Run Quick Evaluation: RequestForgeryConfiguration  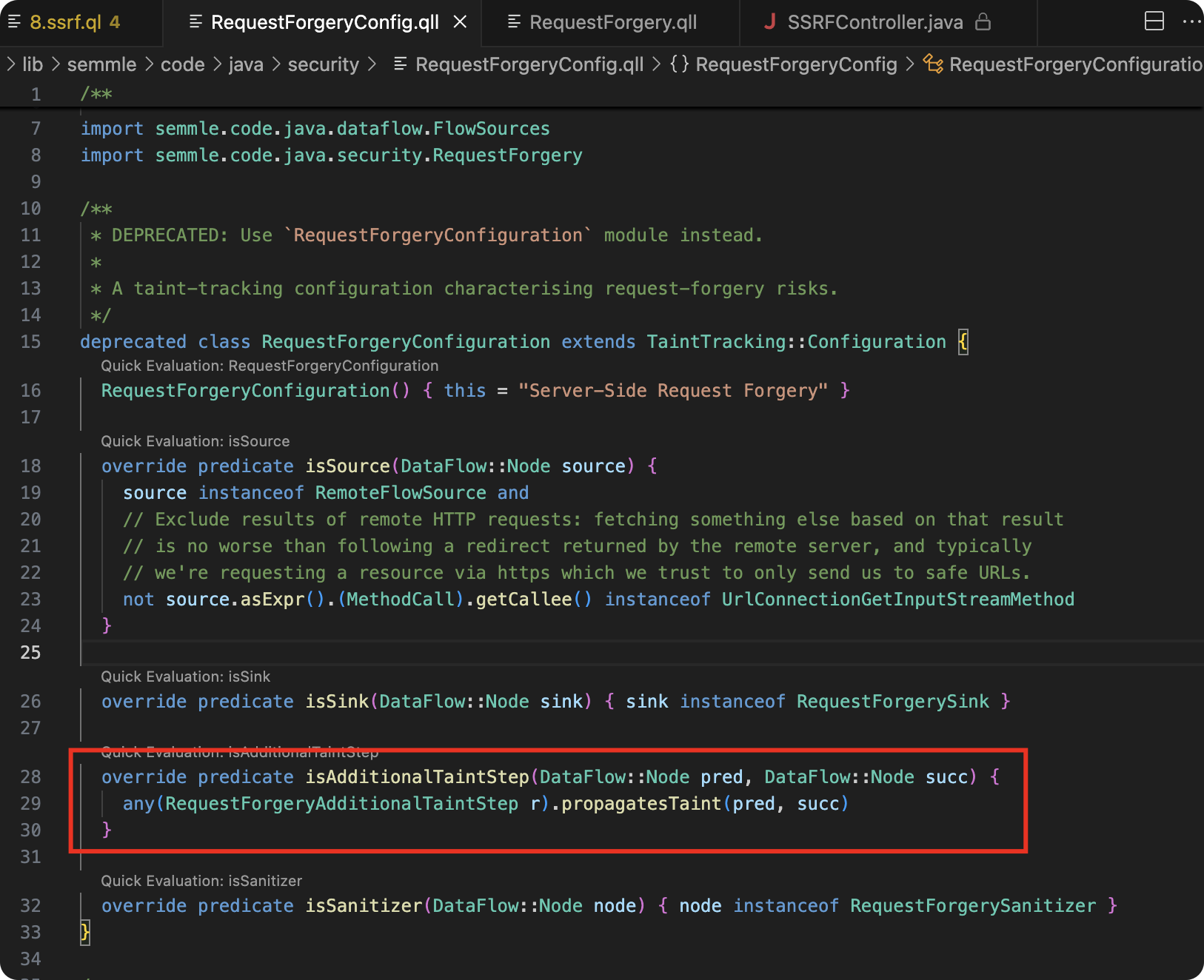270,366
